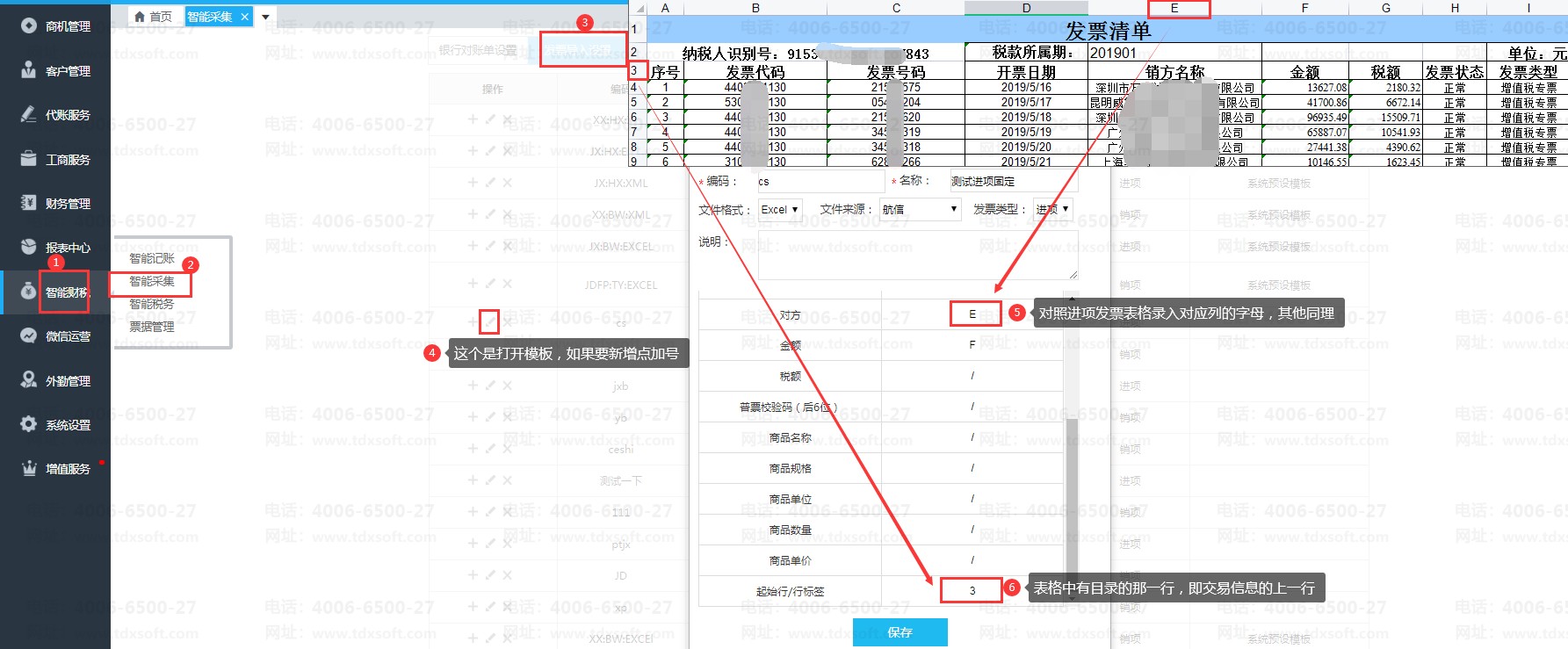The width and height of the screenshot is (1568, 649).
Task: Click the 保存 button
Action: [x=900, y=632]
